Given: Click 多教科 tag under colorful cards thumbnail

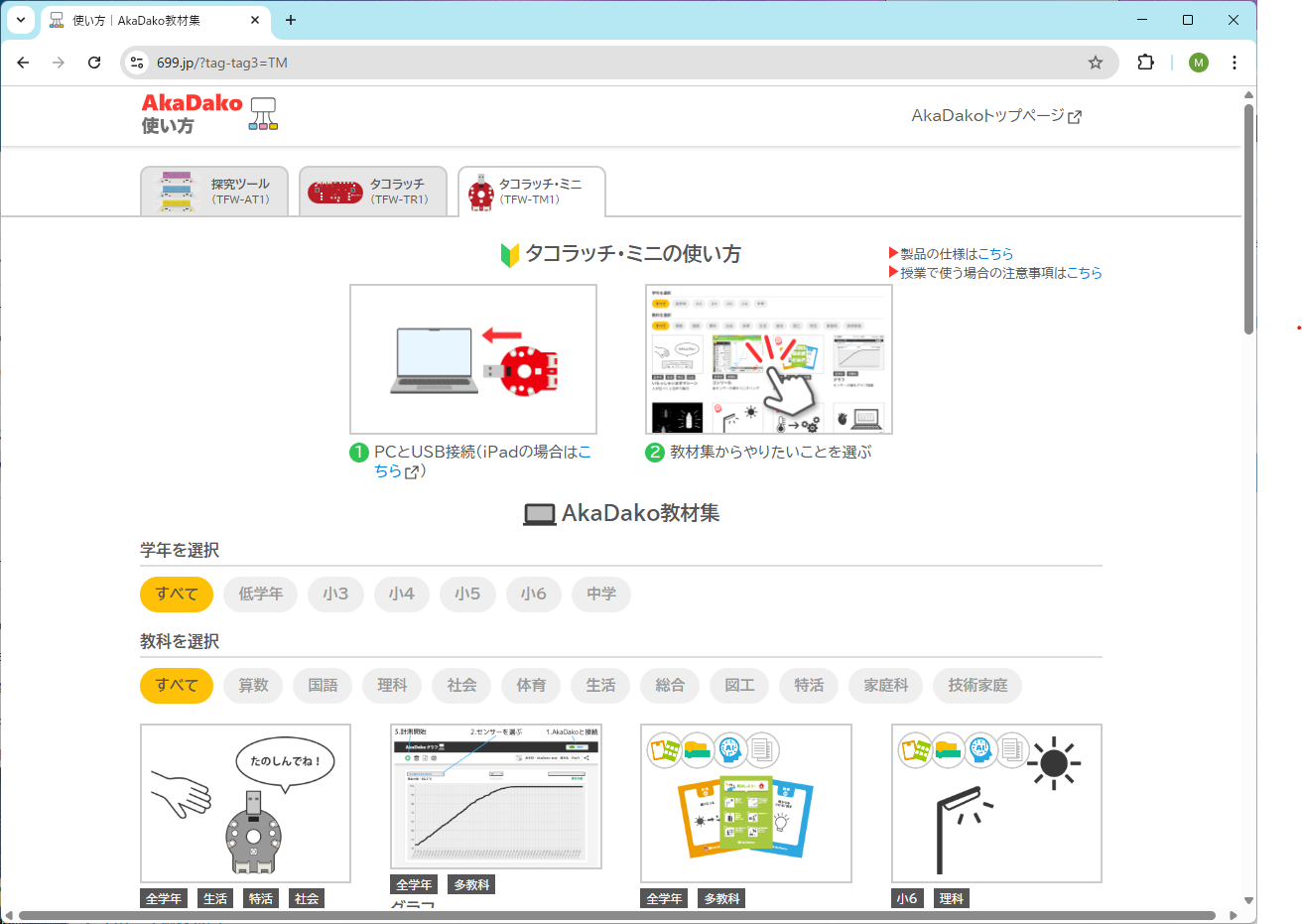Looking at the screenshot, I should tap(721, 899).
